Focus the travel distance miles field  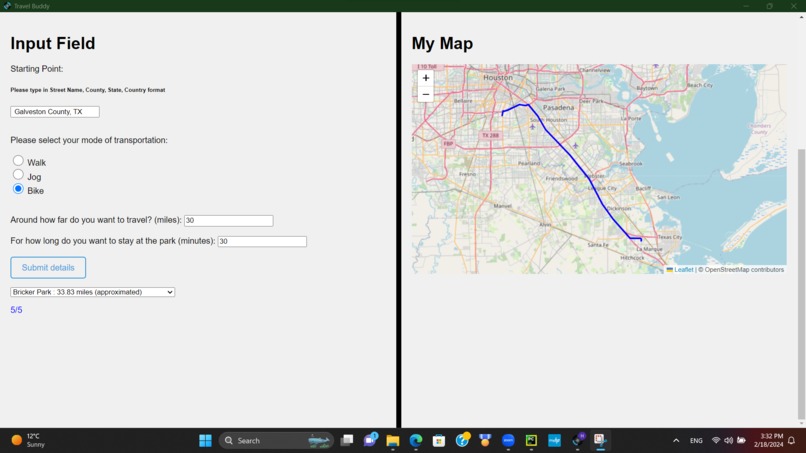point(229,220)
